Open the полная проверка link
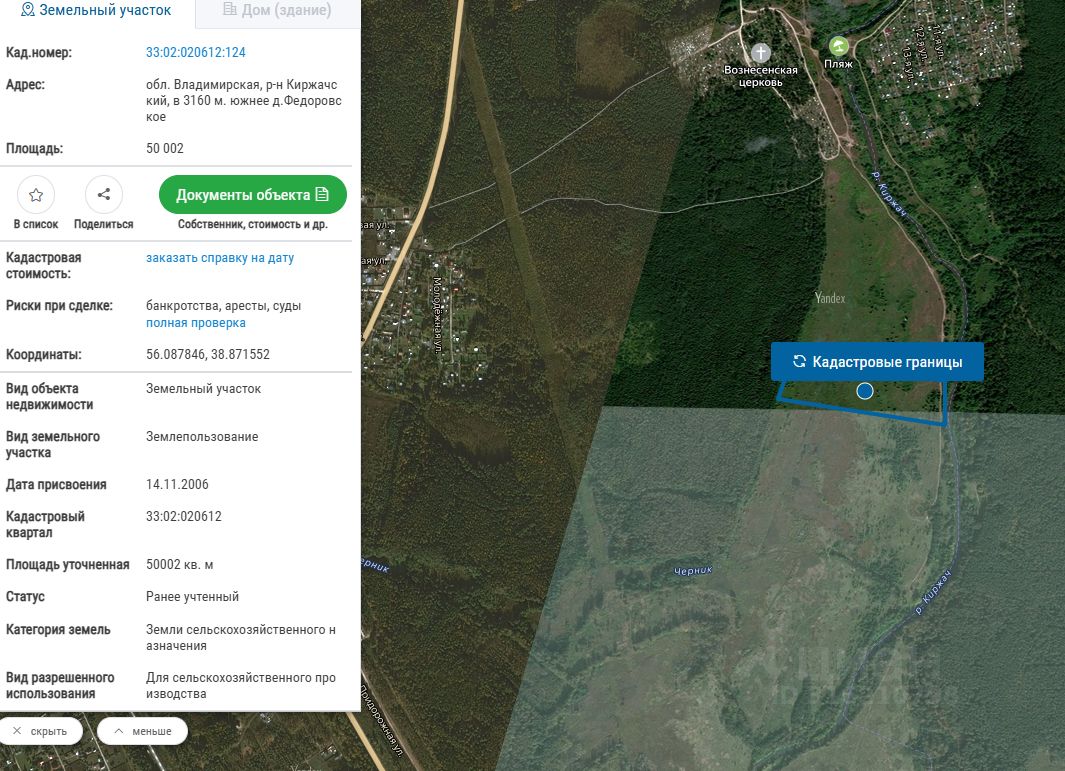The width and height of the screenshot is (1065, 771). tap(196, 323)
